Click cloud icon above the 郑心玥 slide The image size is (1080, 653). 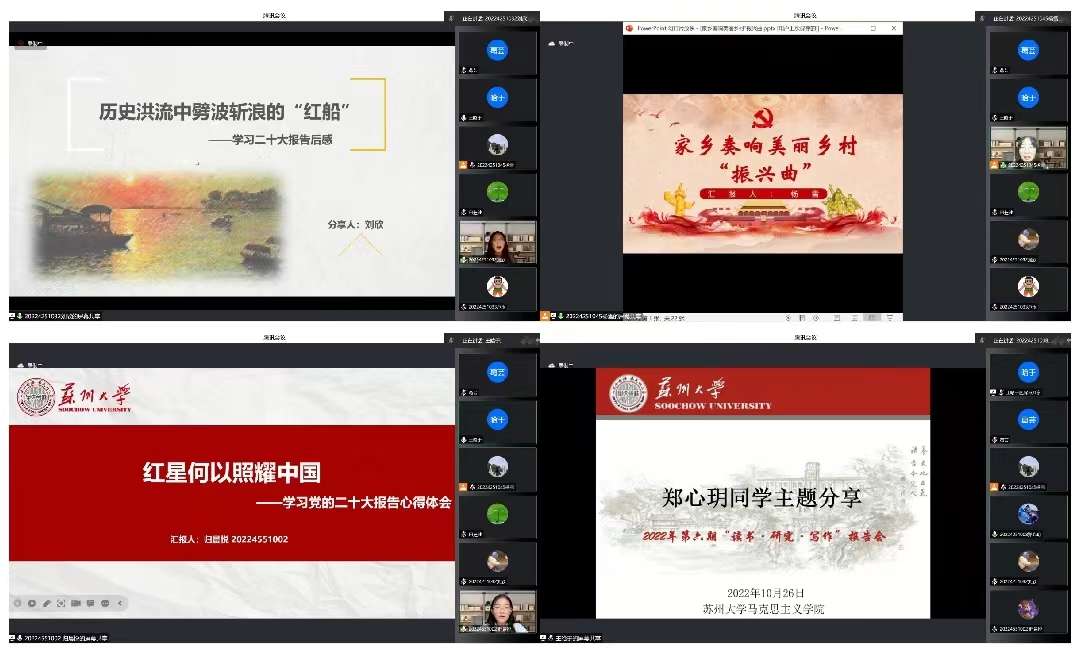(x=551, y=366)
